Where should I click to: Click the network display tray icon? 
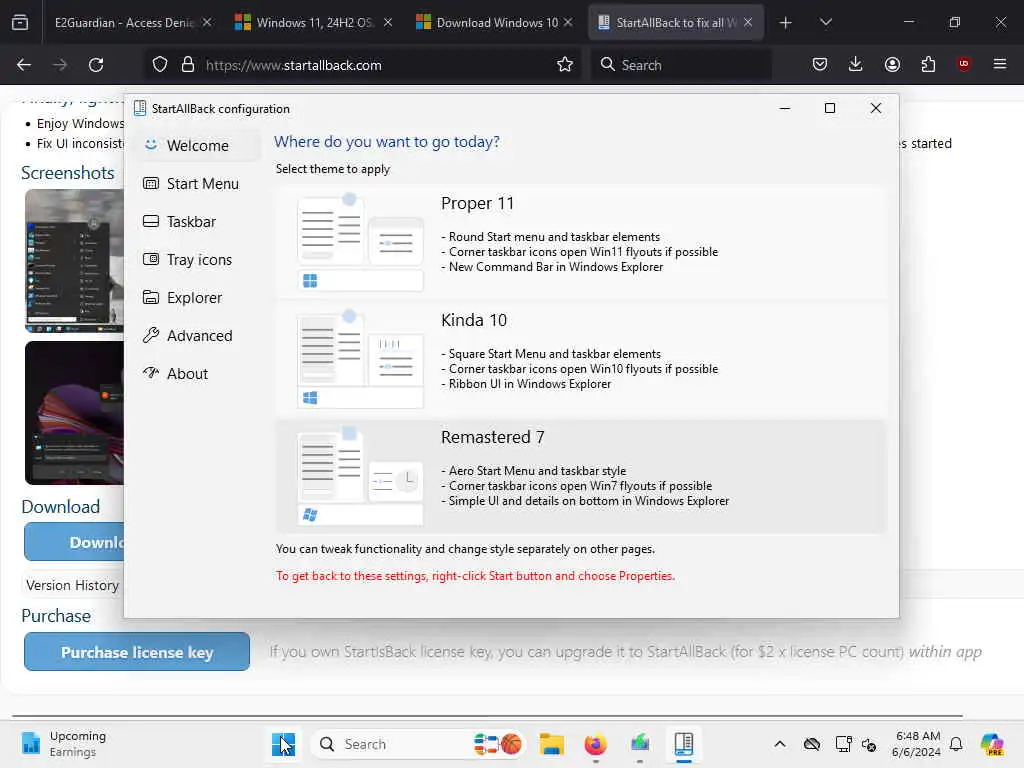pos(843,744)
